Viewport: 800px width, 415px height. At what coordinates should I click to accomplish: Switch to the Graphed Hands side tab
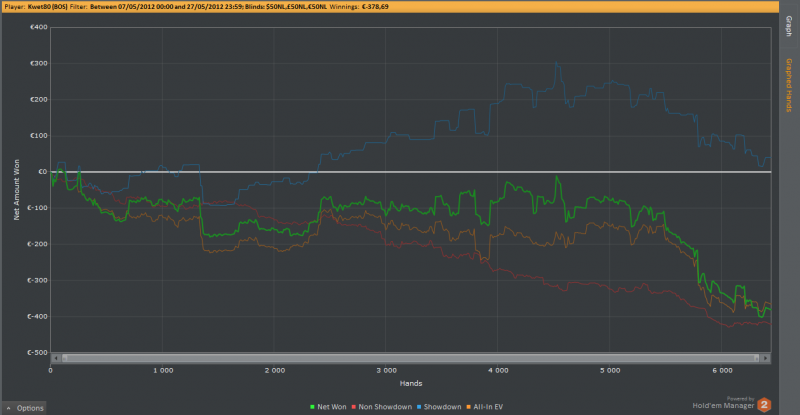(789, 85)
